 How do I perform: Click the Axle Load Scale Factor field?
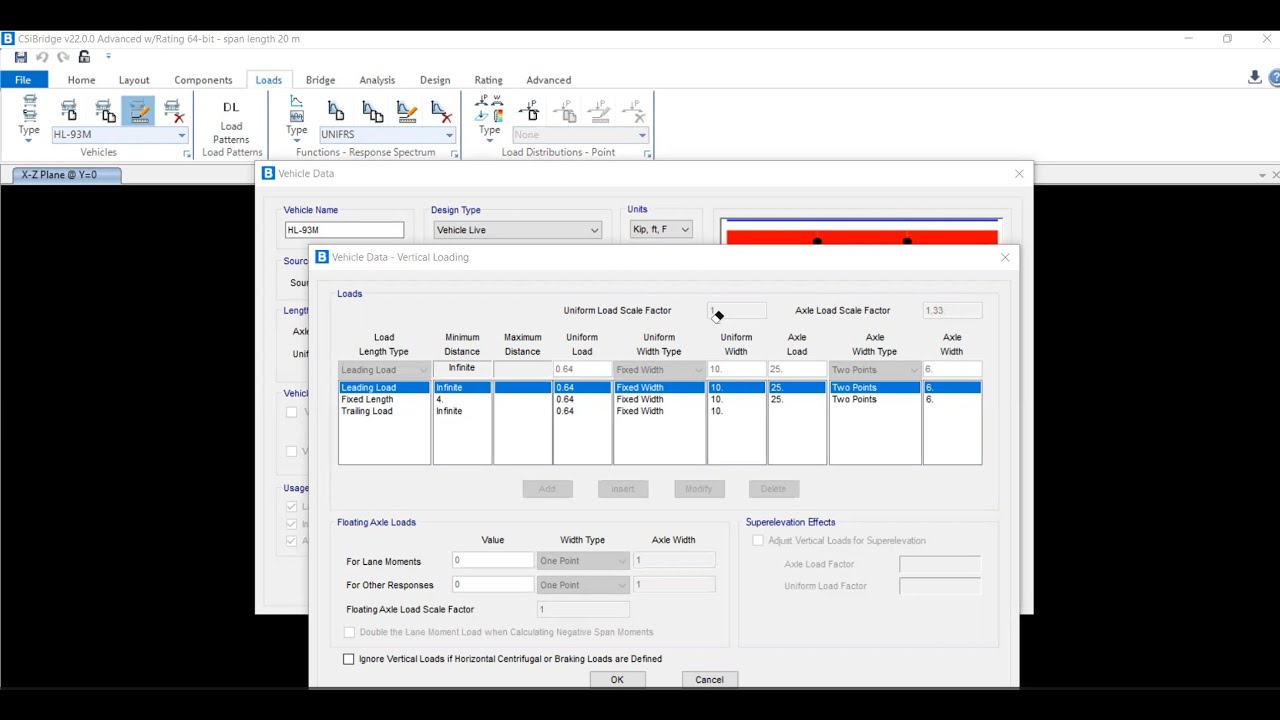(952, 311)
